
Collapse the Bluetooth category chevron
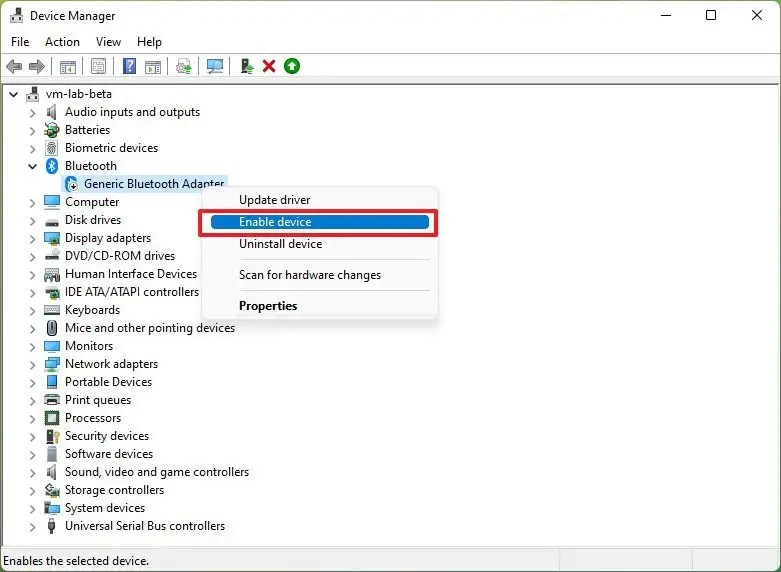click(32, 166)
